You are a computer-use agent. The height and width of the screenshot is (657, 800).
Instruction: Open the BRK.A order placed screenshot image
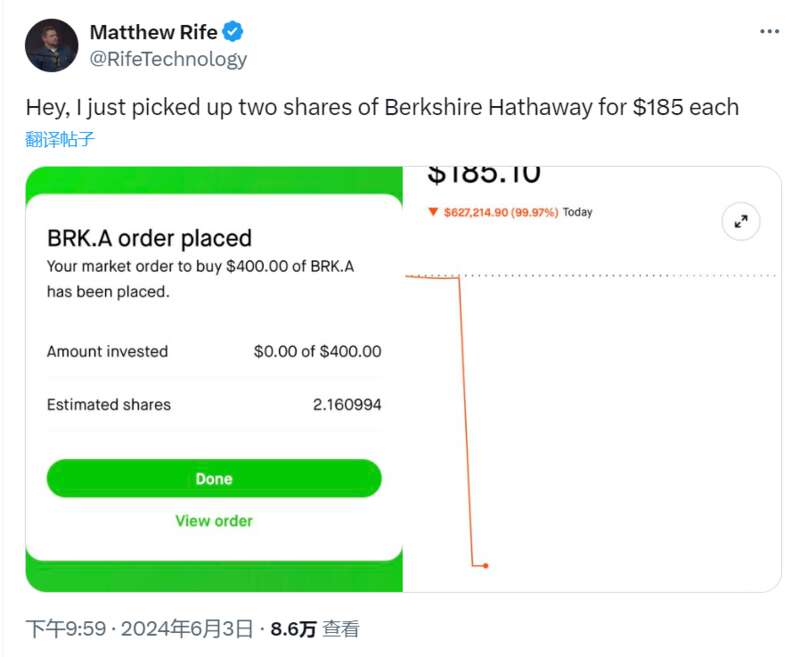pos(214,379)
